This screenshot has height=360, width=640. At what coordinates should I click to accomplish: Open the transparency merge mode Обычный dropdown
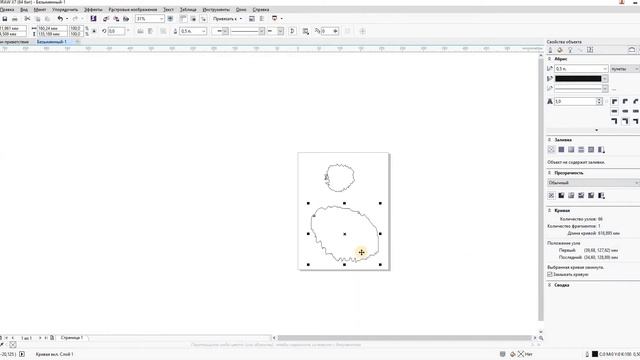click(593, 183)
